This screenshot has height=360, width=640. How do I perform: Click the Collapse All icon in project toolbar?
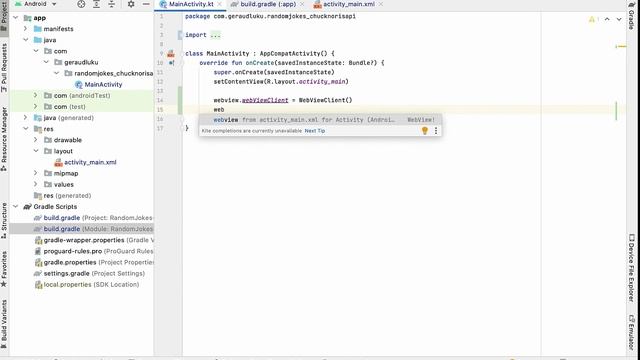pos(111,4)
